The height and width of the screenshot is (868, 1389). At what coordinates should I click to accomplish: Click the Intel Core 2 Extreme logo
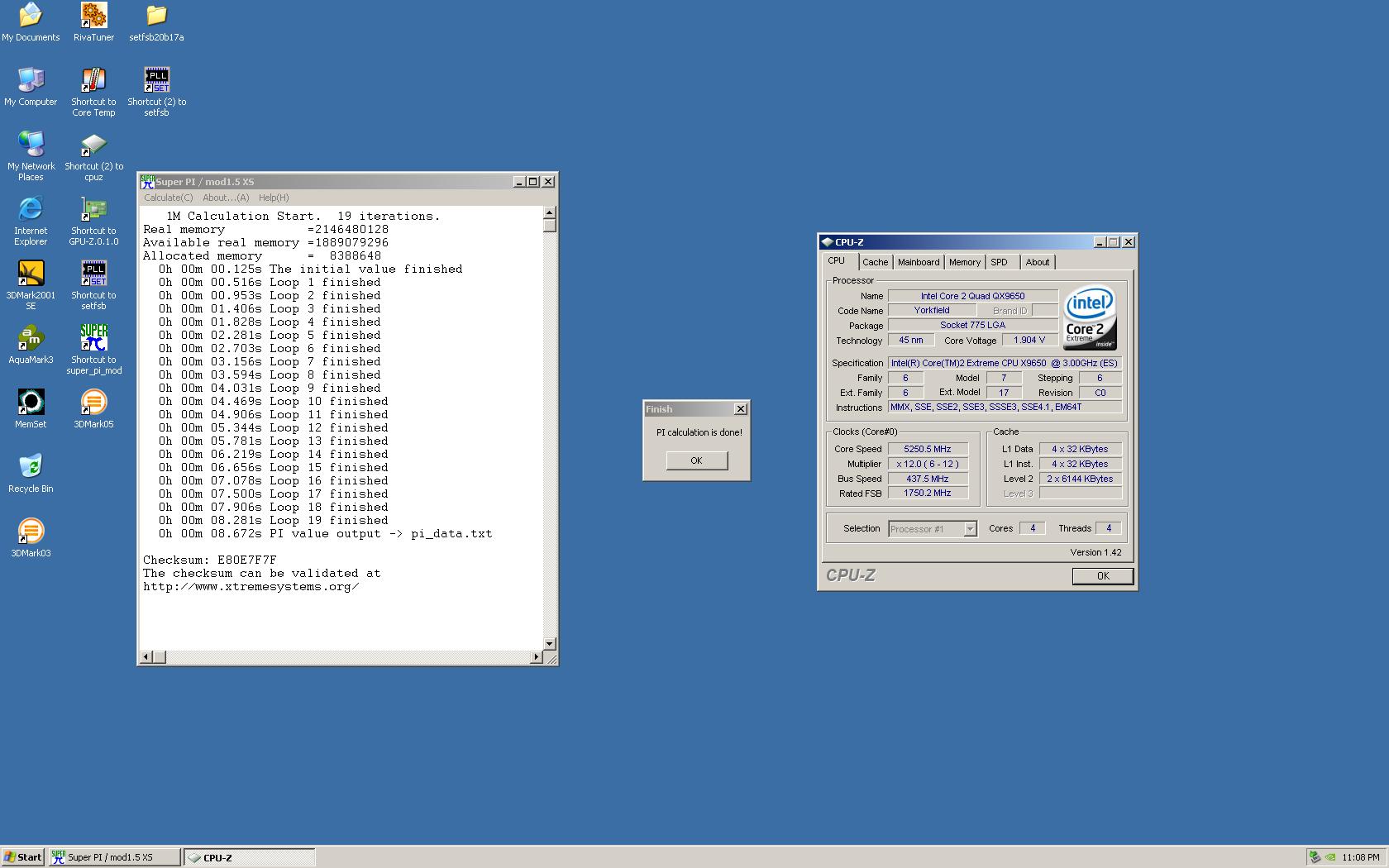[x=1090, y=317]
